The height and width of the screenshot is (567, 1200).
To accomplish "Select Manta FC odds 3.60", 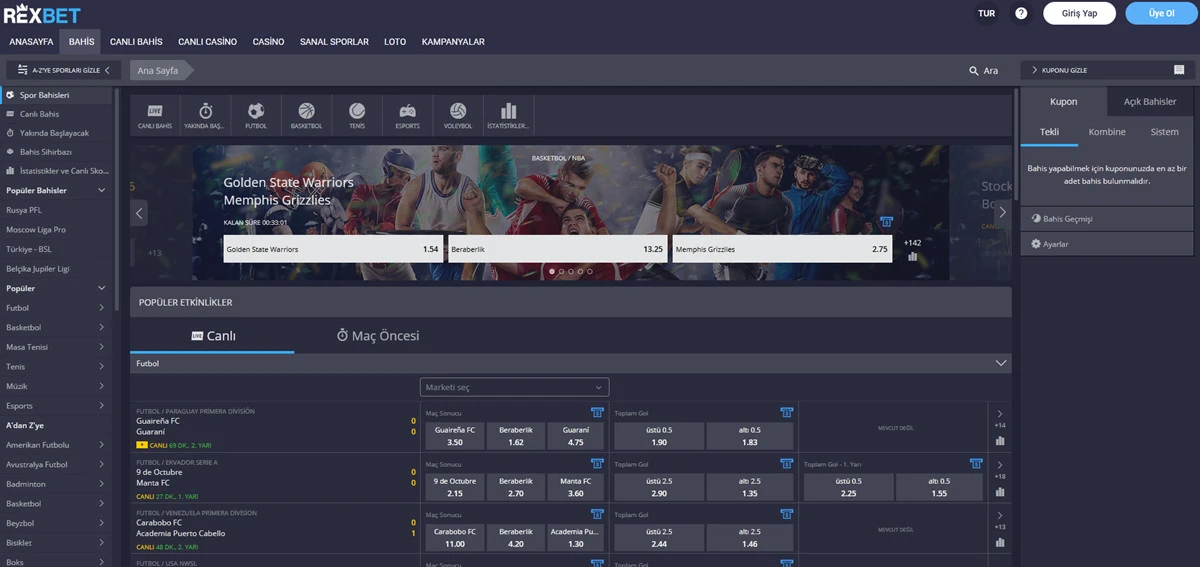I will click(575, 487).
